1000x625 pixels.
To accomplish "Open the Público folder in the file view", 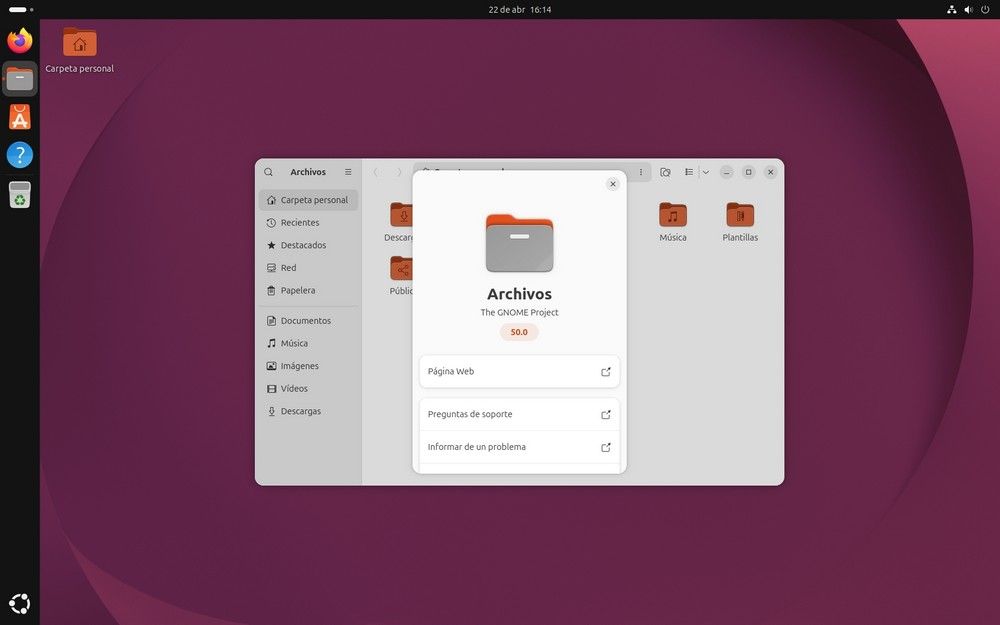I will click(x=401, y=276).
